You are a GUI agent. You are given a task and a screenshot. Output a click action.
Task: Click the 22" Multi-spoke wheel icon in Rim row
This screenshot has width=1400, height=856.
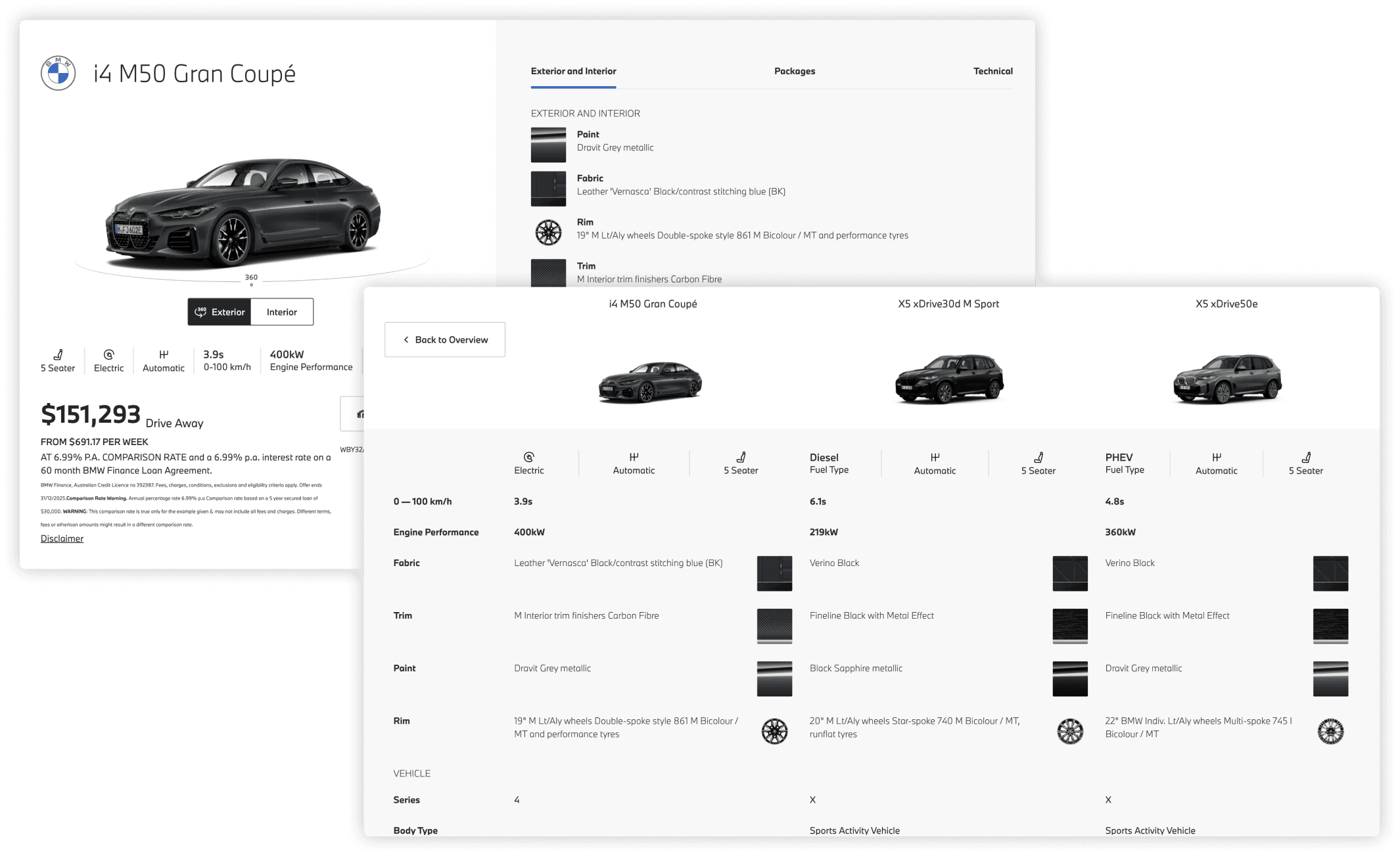coord(1330,731)
